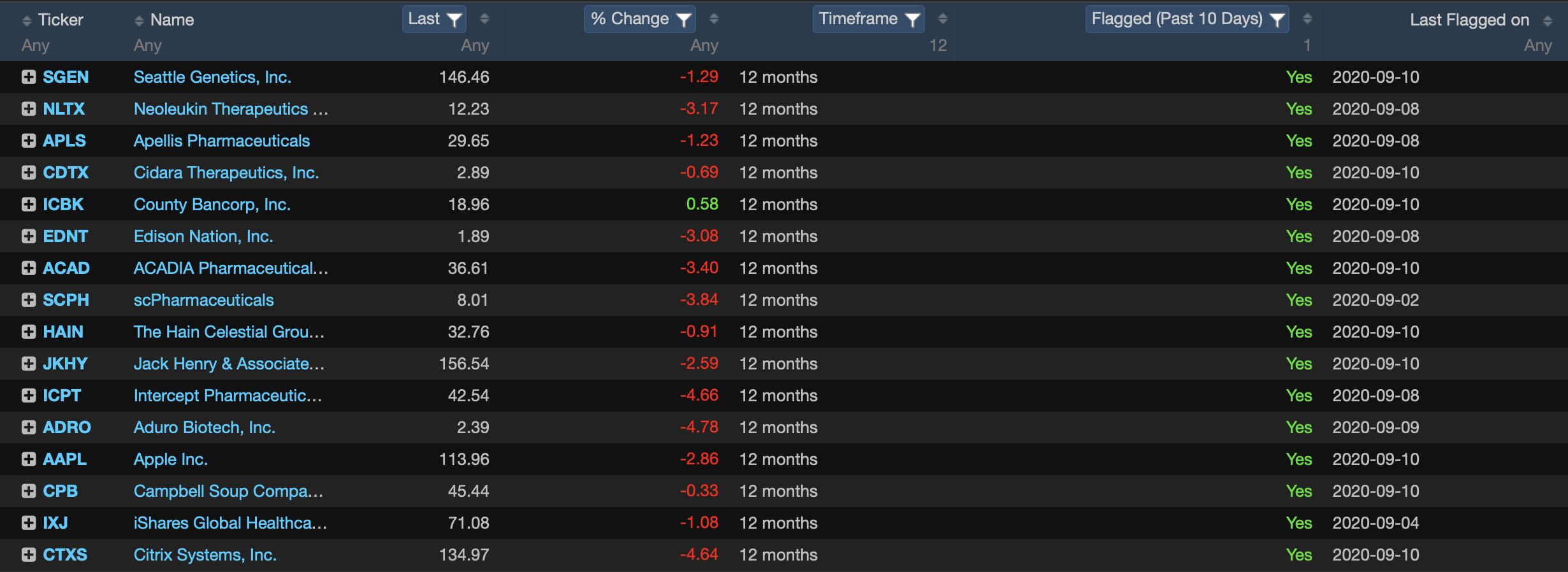Open Flagged (Past 10 Days) filter
The width and height of the screenshot is (1568, 572).
coord(1187,19)
